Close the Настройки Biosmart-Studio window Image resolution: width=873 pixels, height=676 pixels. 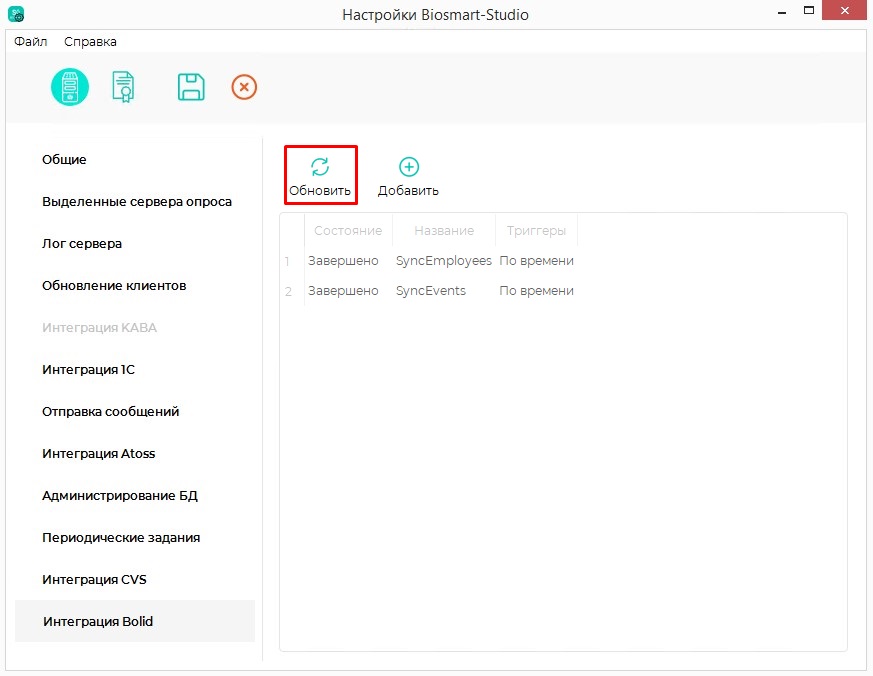845,11
